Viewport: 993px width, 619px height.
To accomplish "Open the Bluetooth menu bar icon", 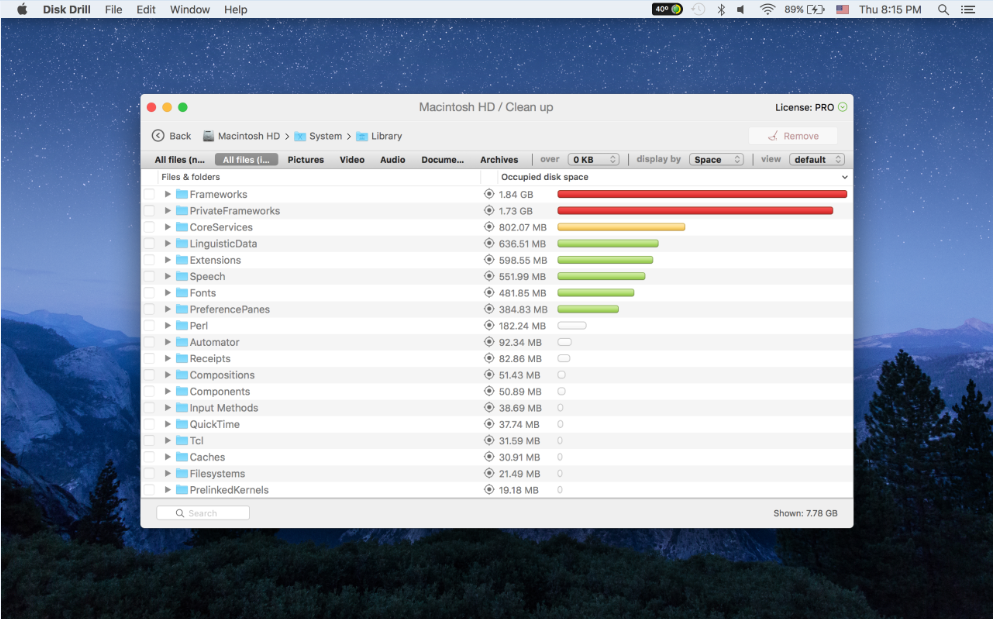I will [721, 10].
